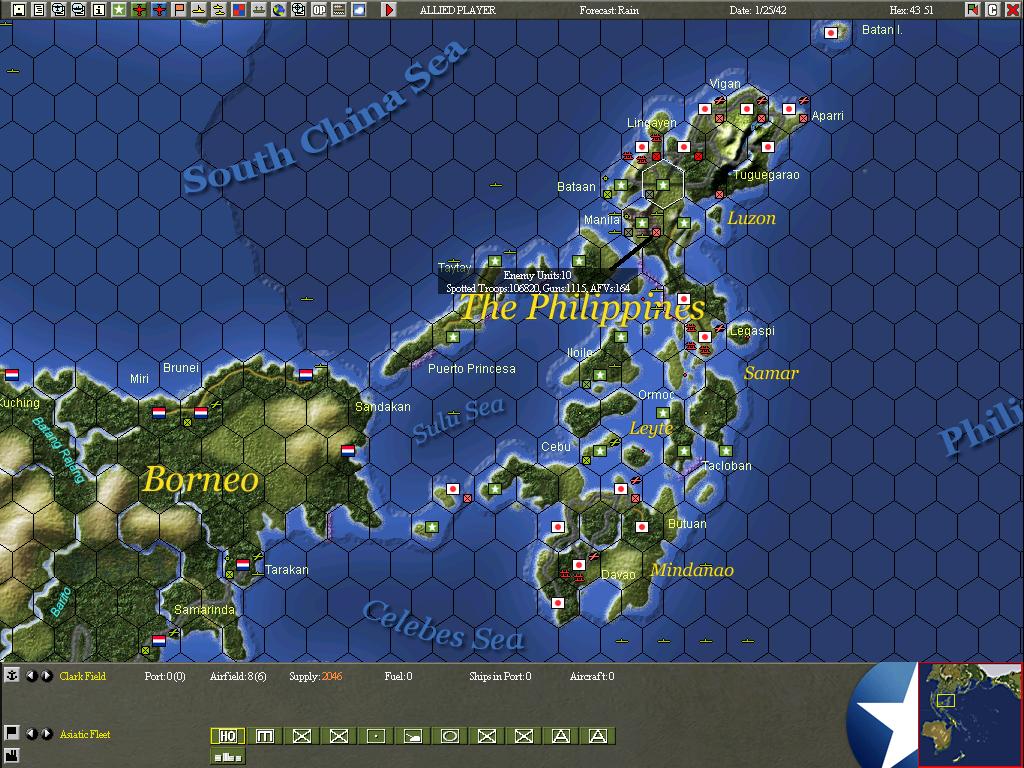Click the Allied star inside highlighted hex
Viewport: 1024px width, 768px height.
pos(663,185)
